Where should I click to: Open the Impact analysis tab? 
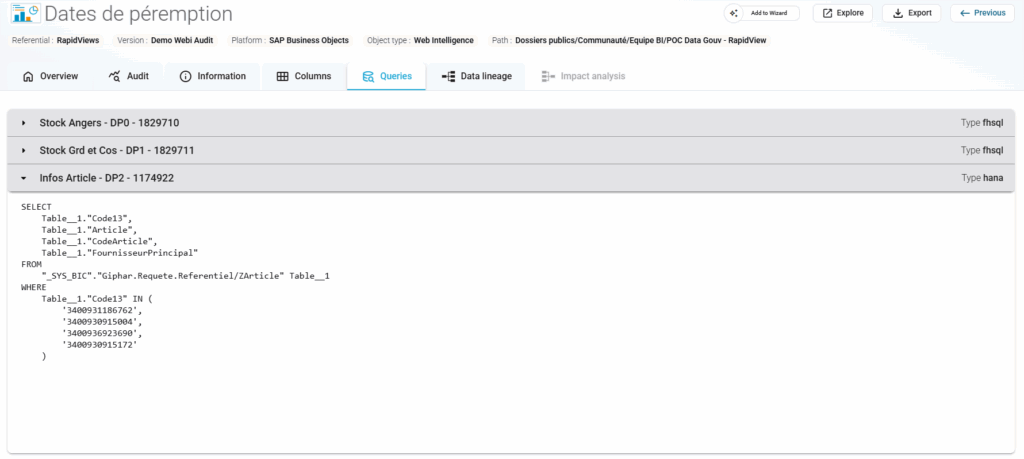pyautogui.click(x=583, y=76)
